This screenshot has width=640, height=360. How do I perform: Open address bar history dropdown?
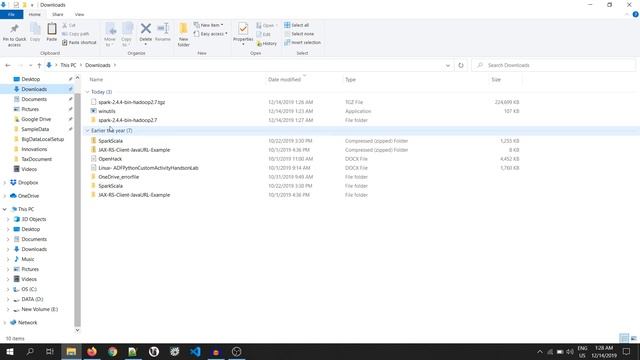(448, 65)
